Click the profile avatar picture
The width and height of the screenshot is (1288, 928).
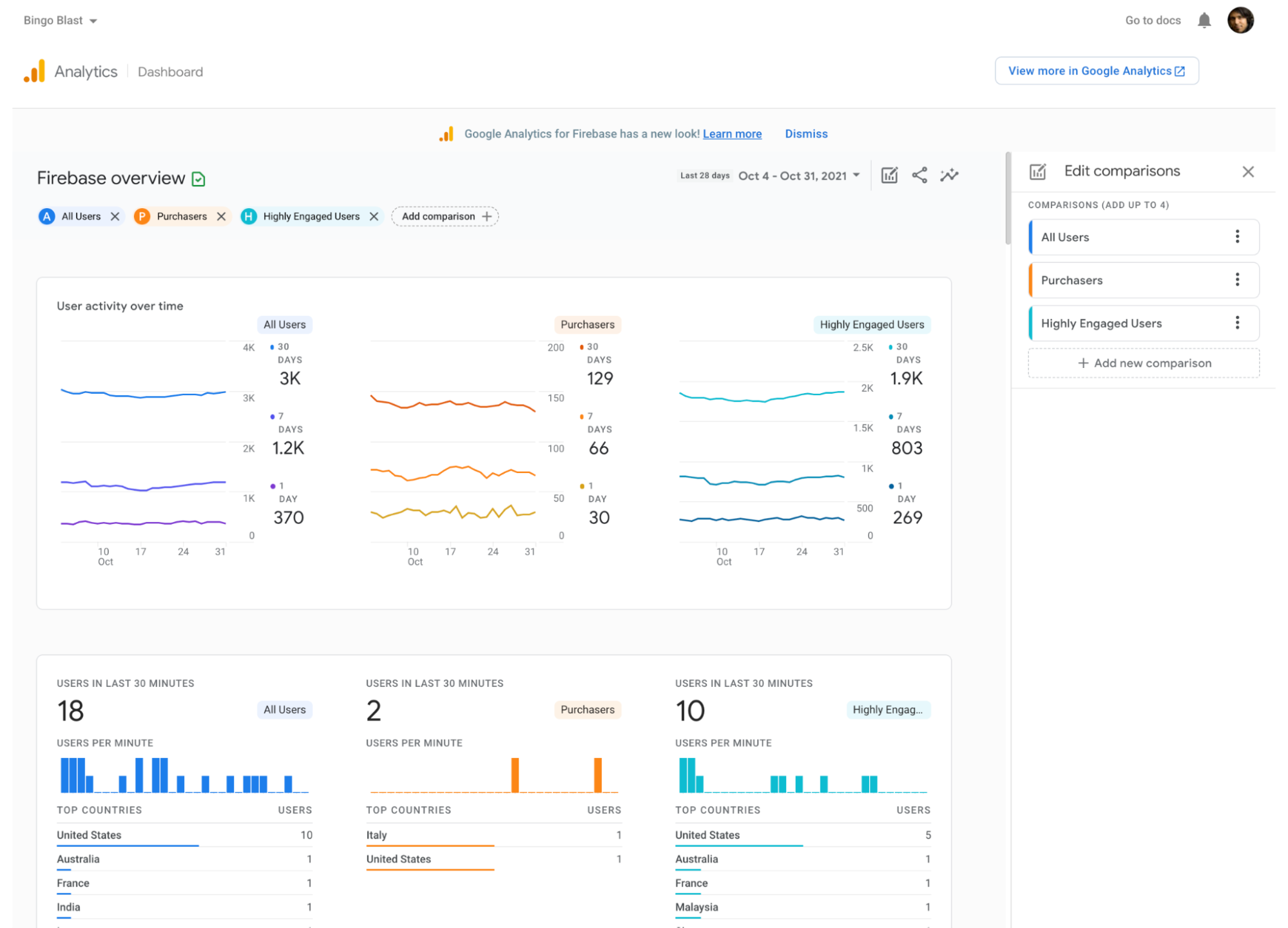[1242, 20]
